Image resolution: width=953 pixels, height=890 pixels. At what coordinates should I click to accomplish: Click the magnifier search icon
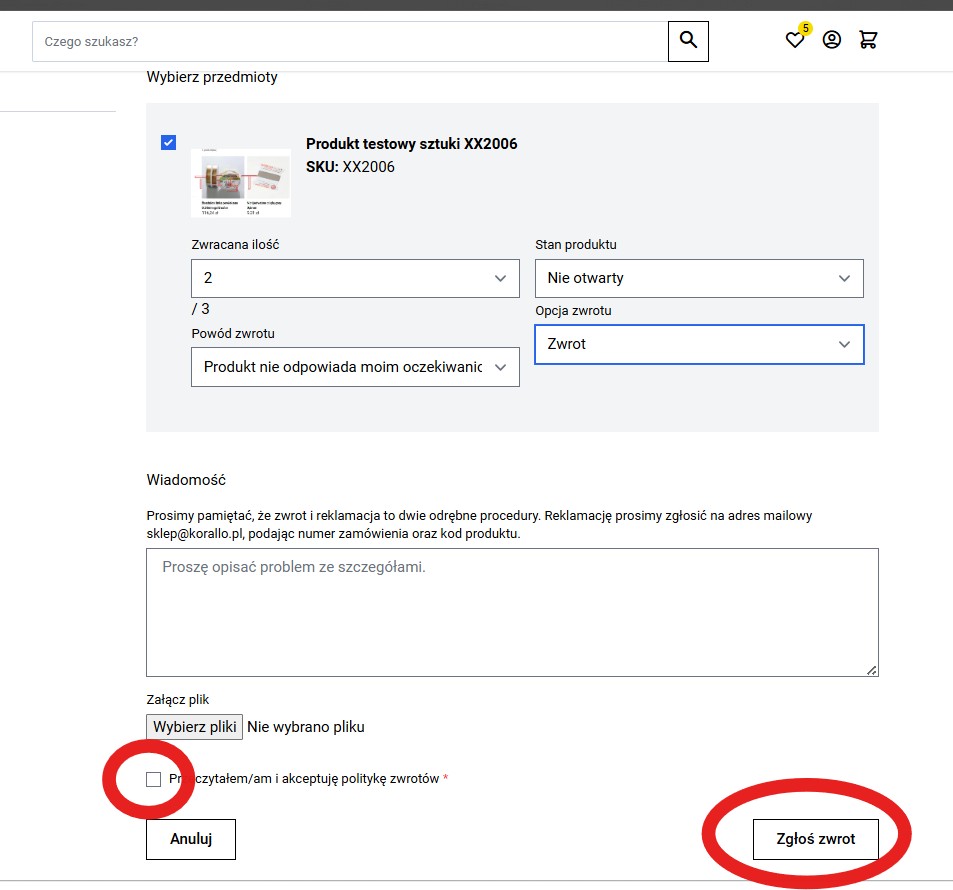point(688,41)
